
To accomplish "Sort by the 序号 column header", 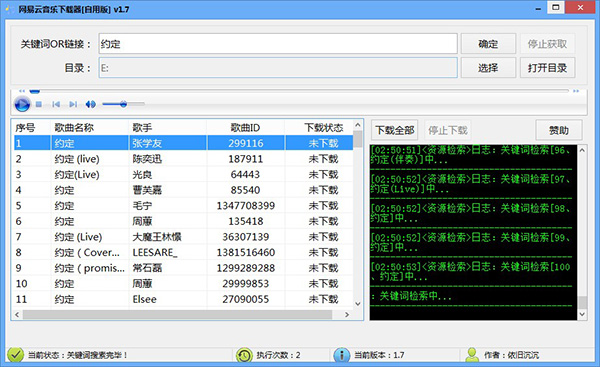I will (x=31, y=127).
